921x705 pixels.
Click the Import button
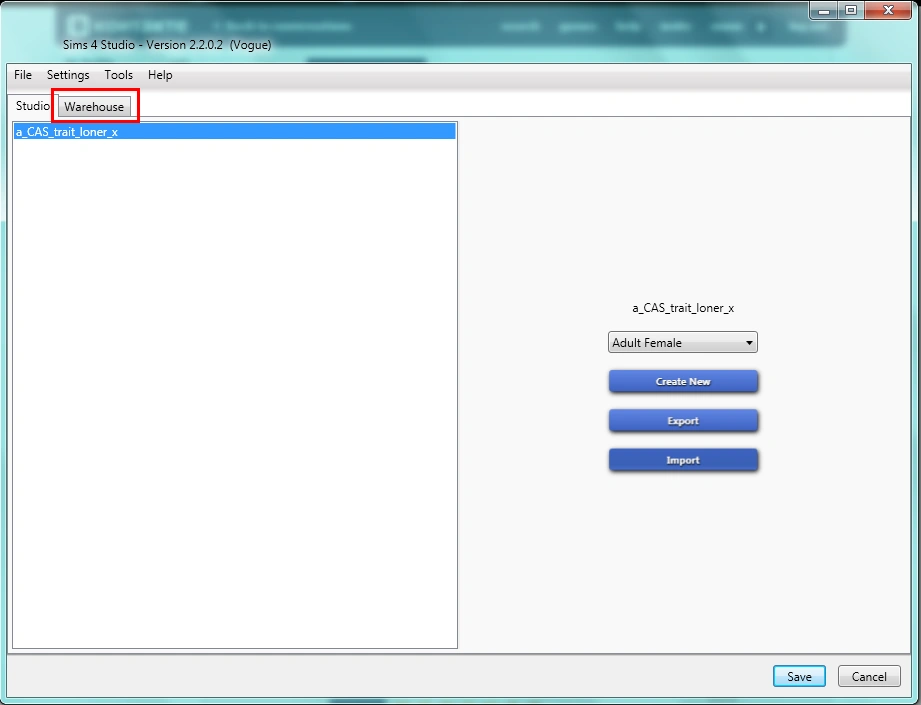click(683, 460)
